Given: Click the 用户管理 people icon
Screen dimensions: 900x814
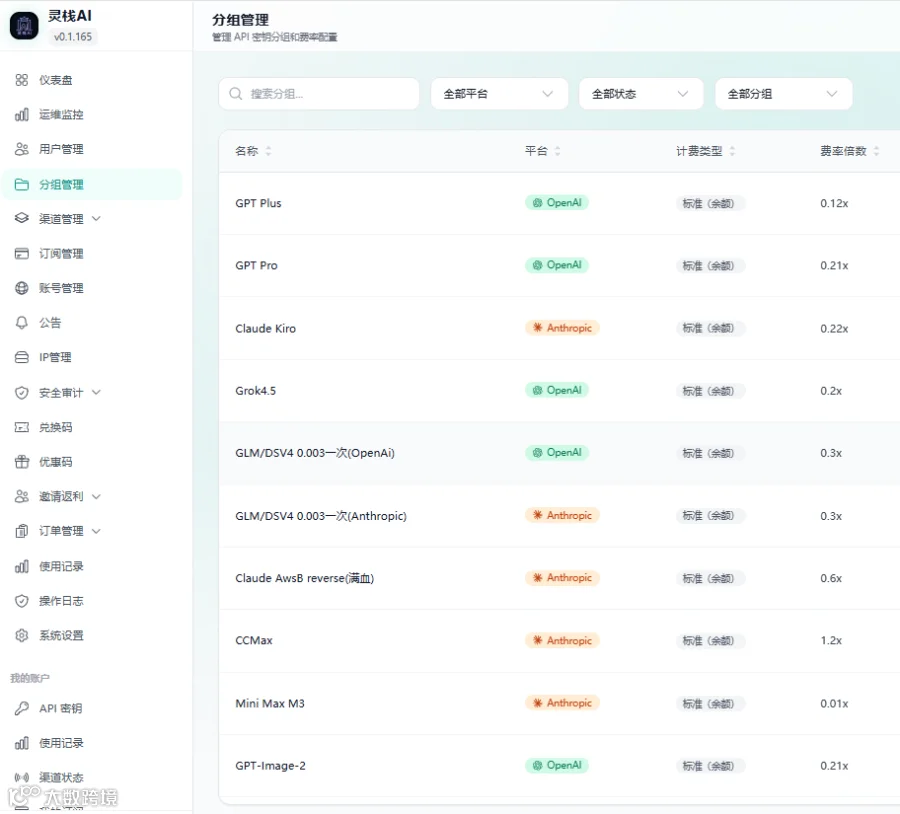Looking at the screenshot, I should (x=22, y=149).
